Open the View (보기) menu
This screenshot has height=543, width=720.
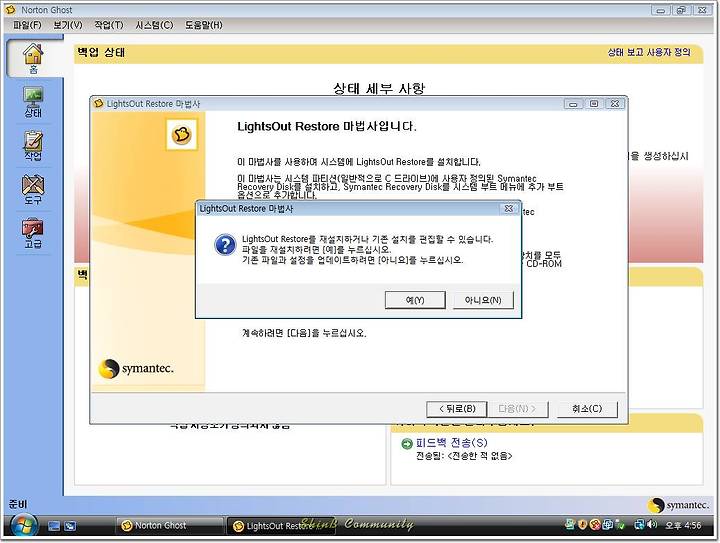68,25
